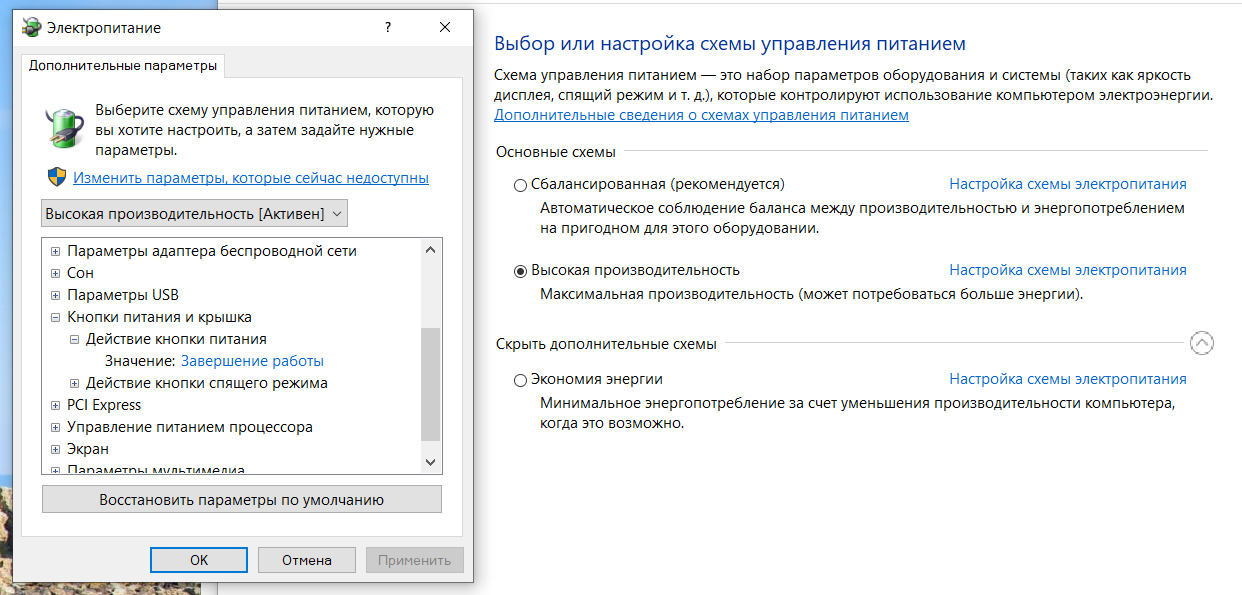Select the PCI Express tree item
This screenshot has height=595, width=1242.
point(104,405)
